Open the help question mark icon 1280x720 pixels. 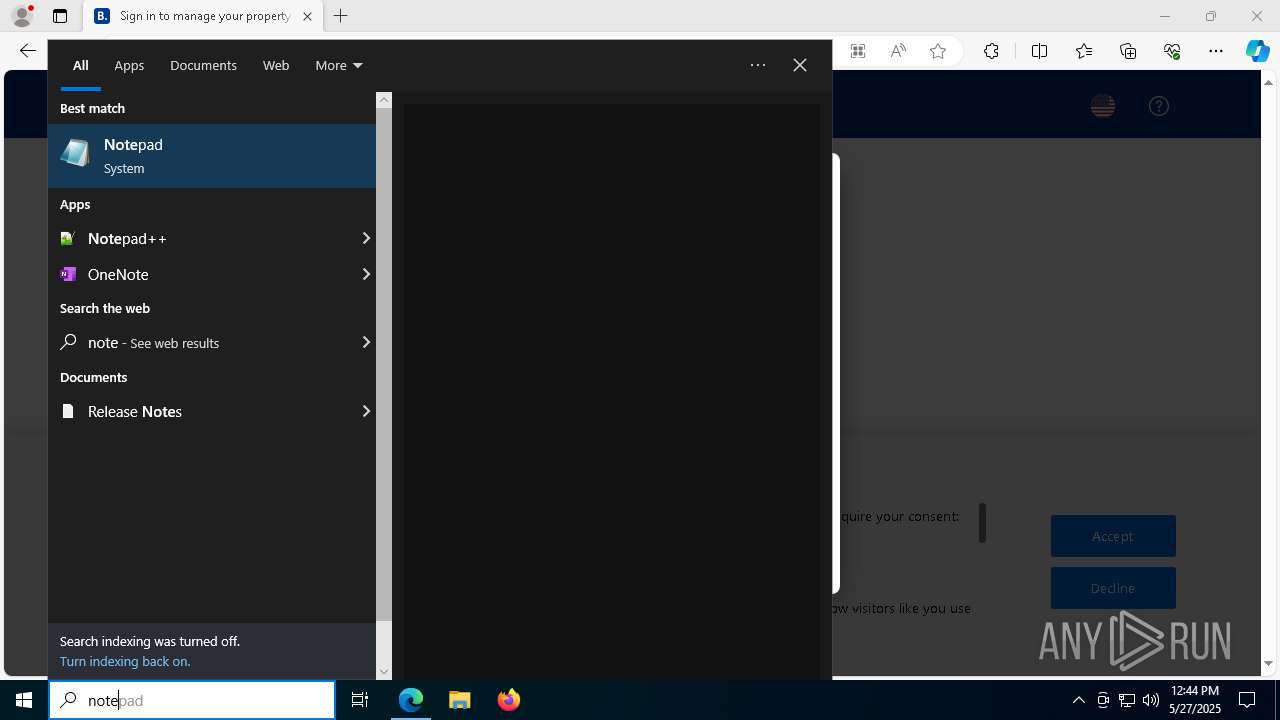click(1159, 106)
